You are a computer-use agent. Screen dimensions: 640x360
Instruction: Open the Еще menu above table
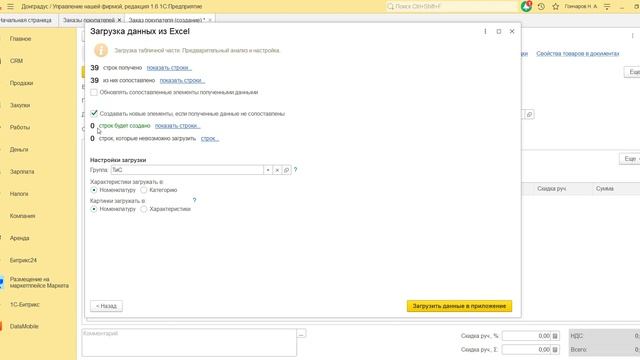(x=630, y=159)
